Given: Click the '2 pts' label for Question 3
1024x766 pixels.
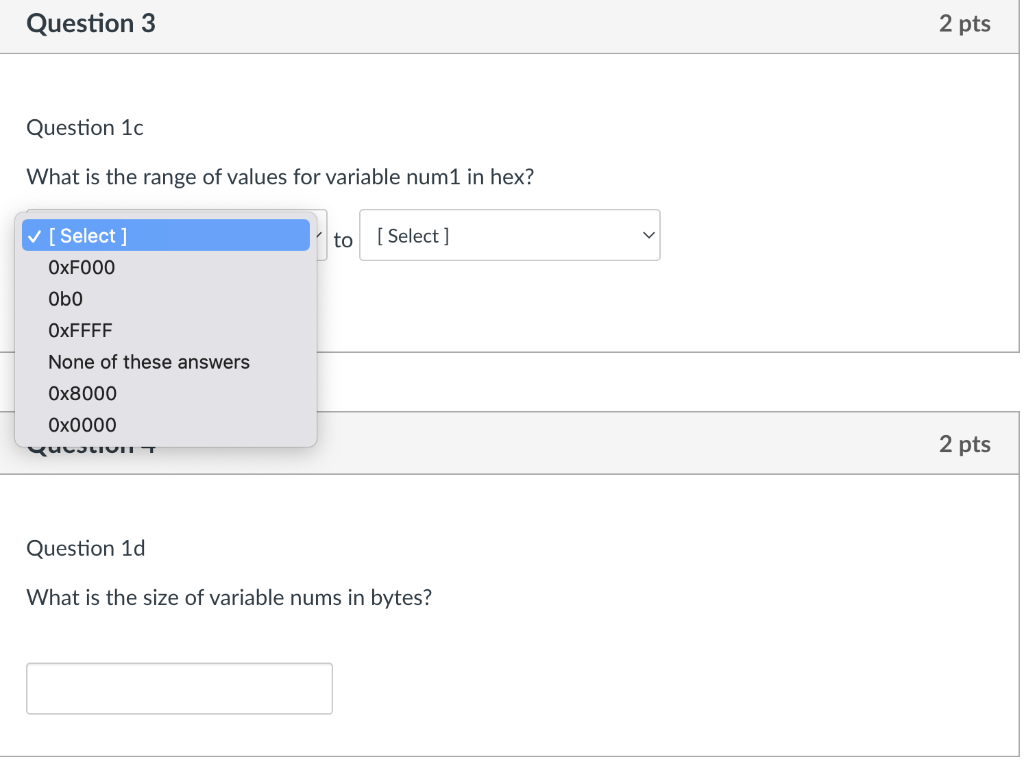Looking at the screenshot, I should [964, 23].
